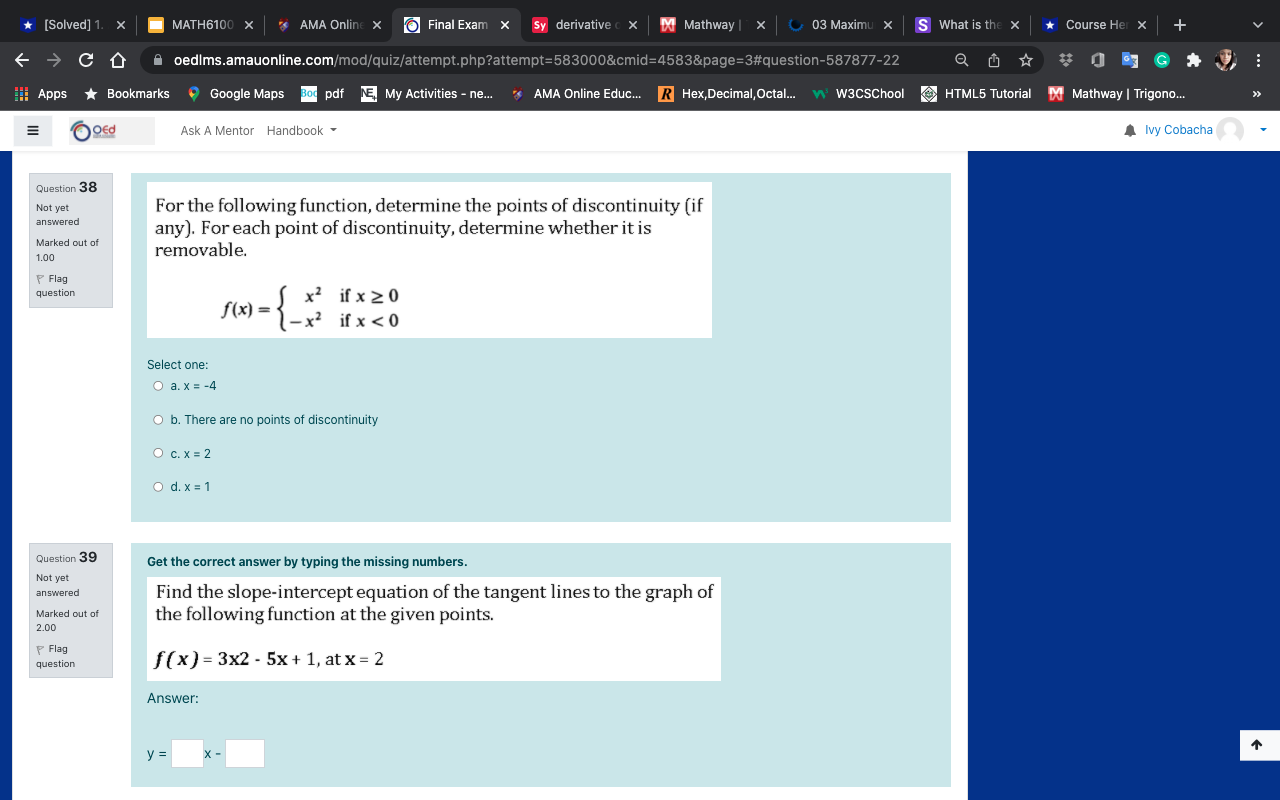Select answer choice b for no discontinuity points

tap(158, 419)
